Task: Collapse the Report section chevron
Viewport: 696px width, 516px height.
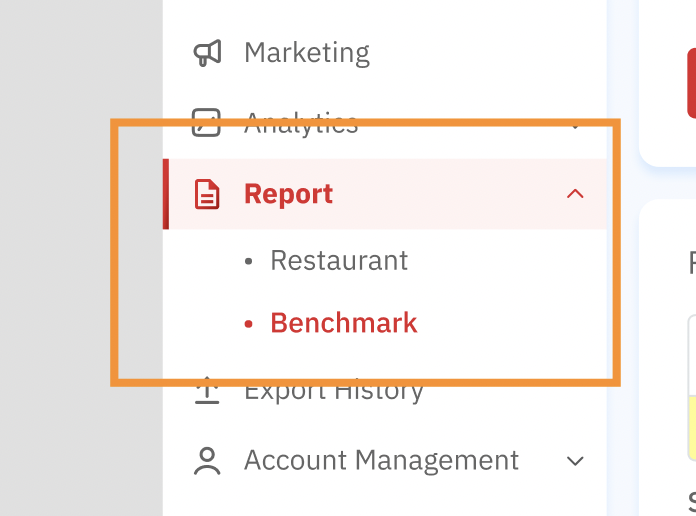Action: [x=575, y=194]
